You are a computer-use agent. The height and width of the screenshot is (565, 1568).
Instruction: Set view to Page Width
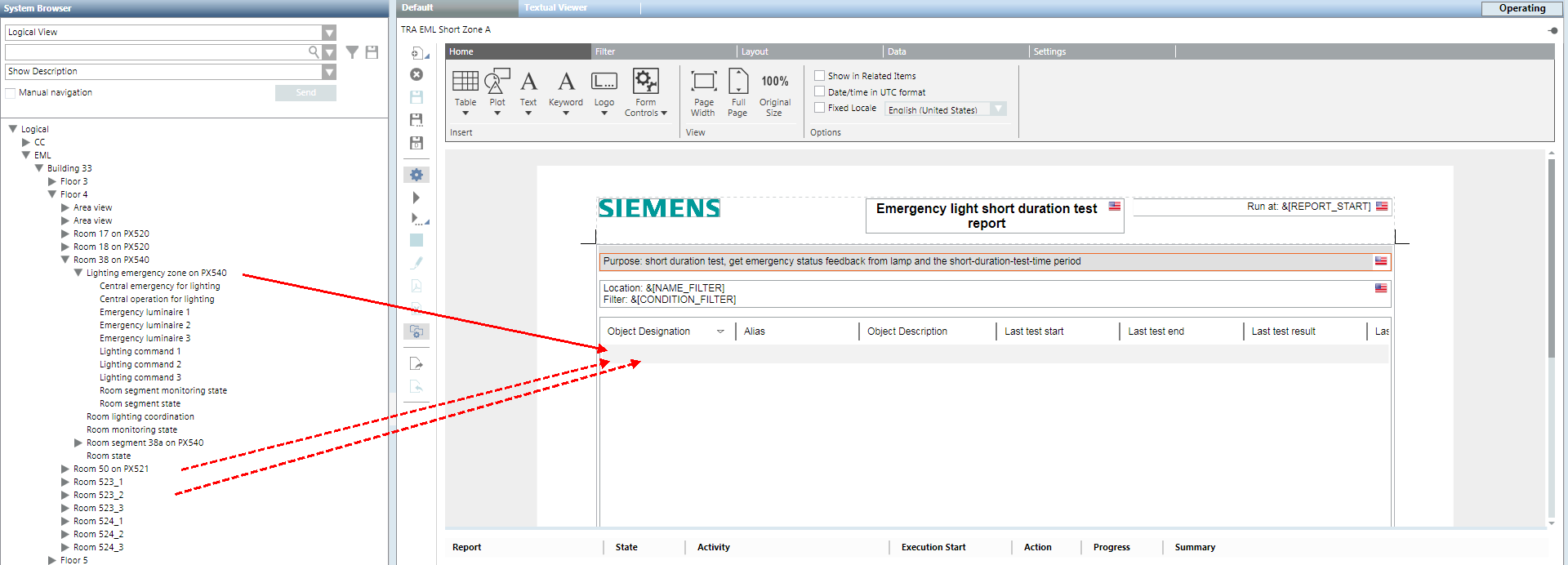[x=702, y=91]
